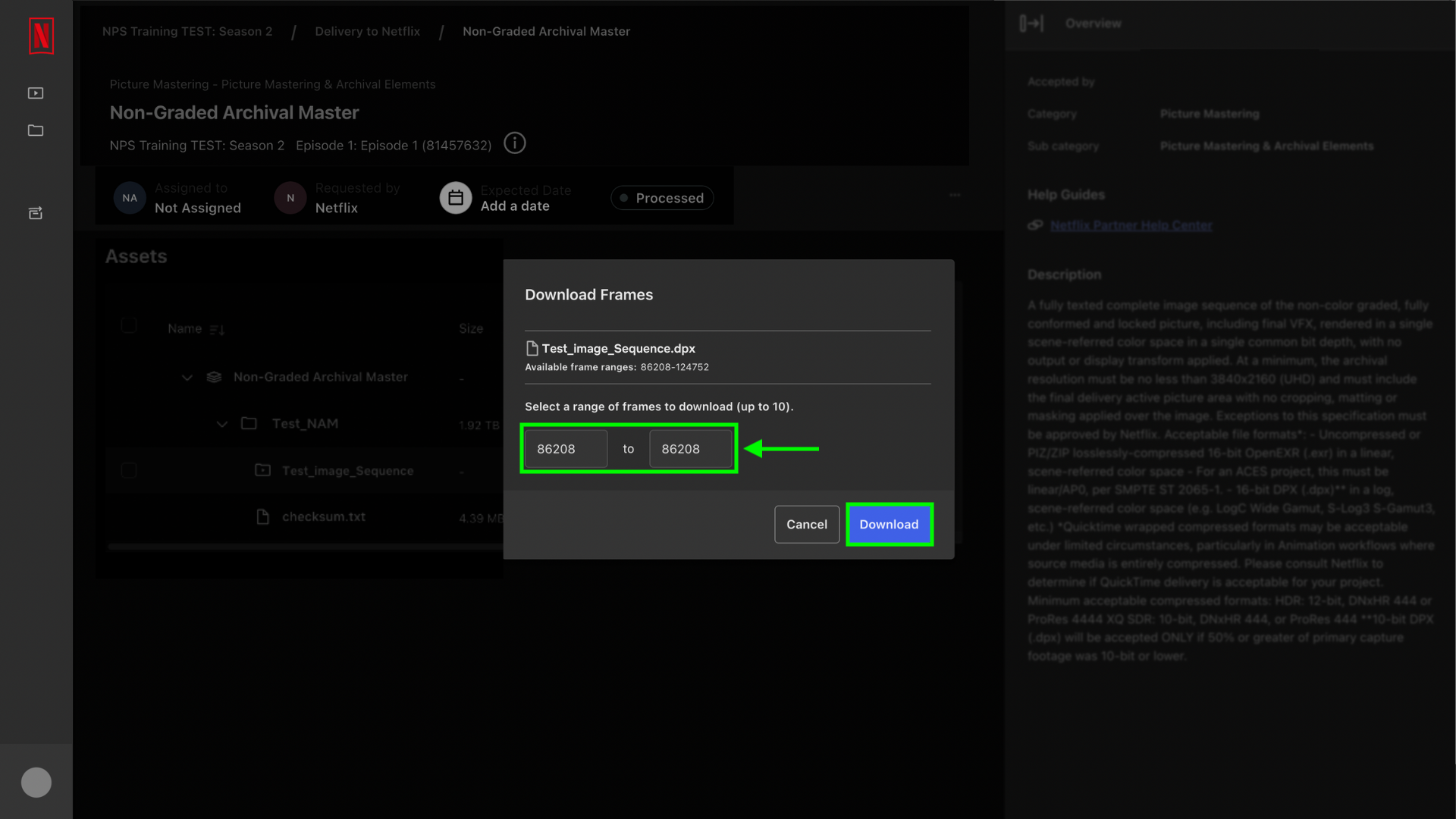Open the video player sidebar icon
The width and height of the screenshot is (1456, 819).
coord(36,93)
